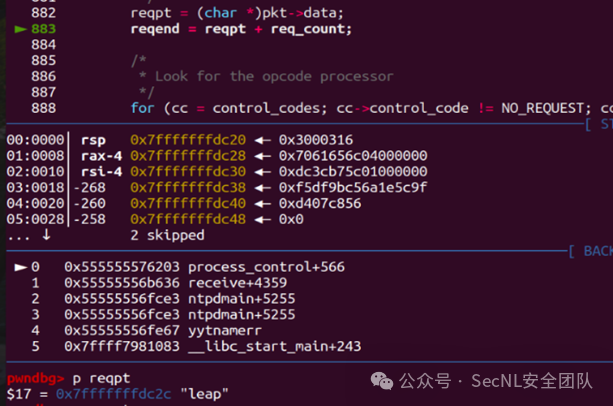The height and width of the screenshot is (406, 613).
Task: Click the white frame 0 arrow in backtrace
Action: [20, 267]
